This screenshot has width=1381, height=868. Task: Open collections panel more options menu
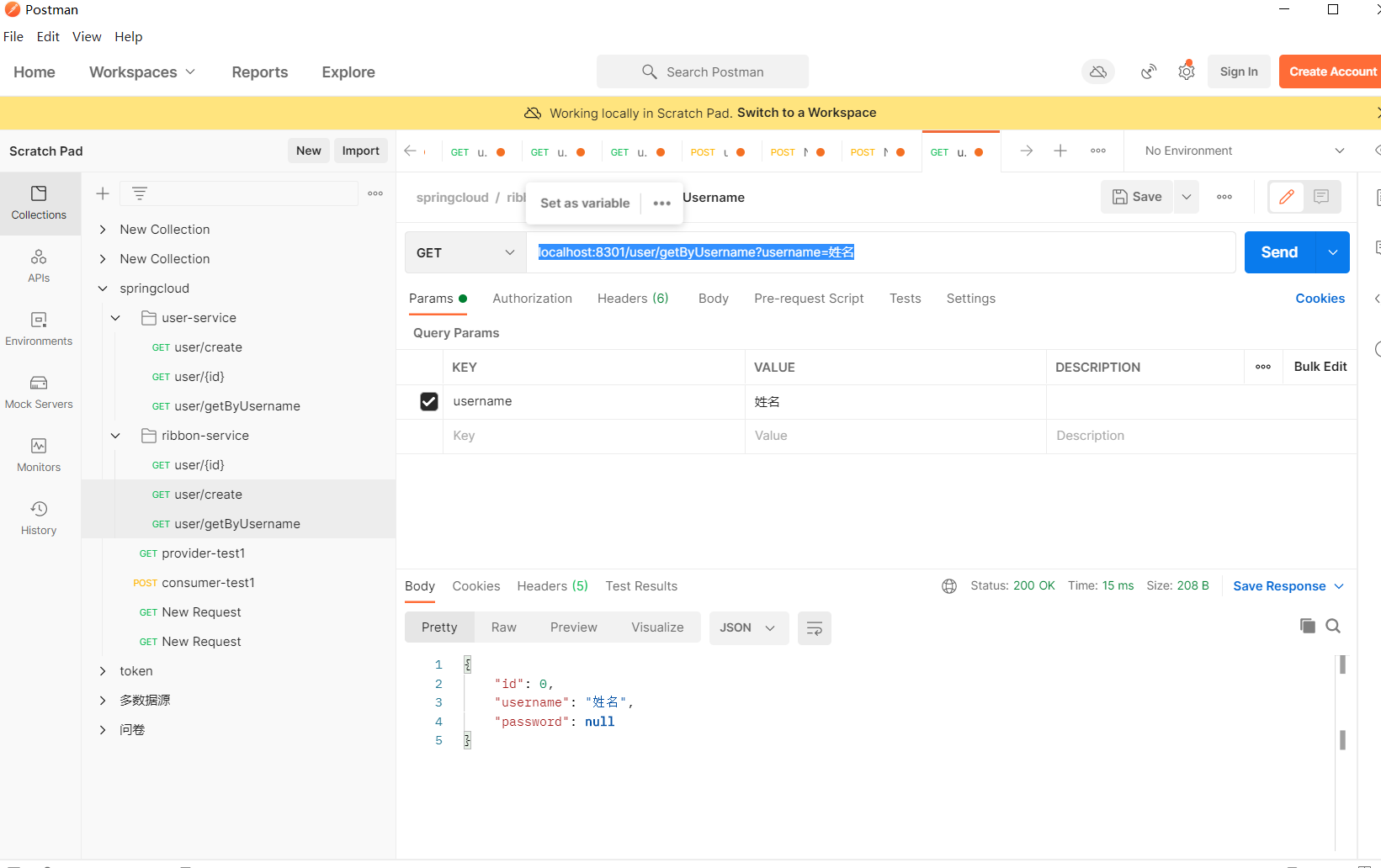coord(375,193)
